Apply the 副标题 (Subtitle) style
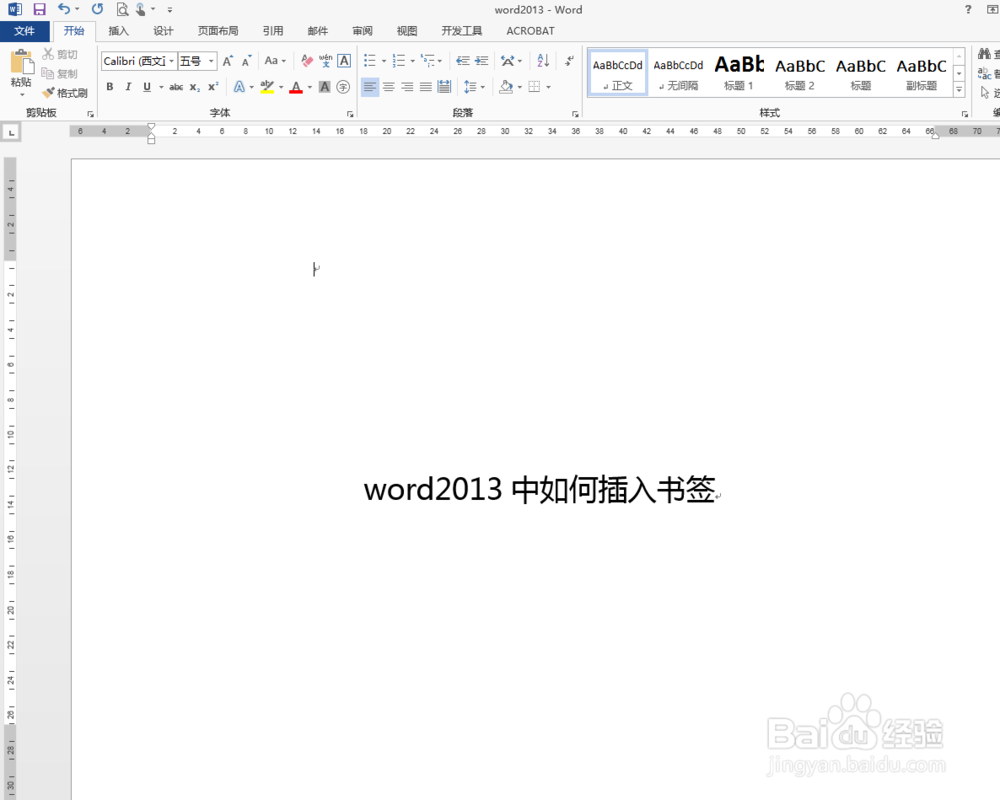This screenshot has width=1000, height=800. coord(922,73)
